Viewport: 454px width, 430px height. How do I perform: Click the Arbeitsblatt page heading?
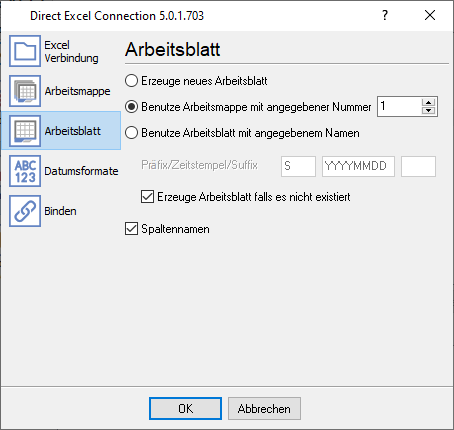(173, 49)
